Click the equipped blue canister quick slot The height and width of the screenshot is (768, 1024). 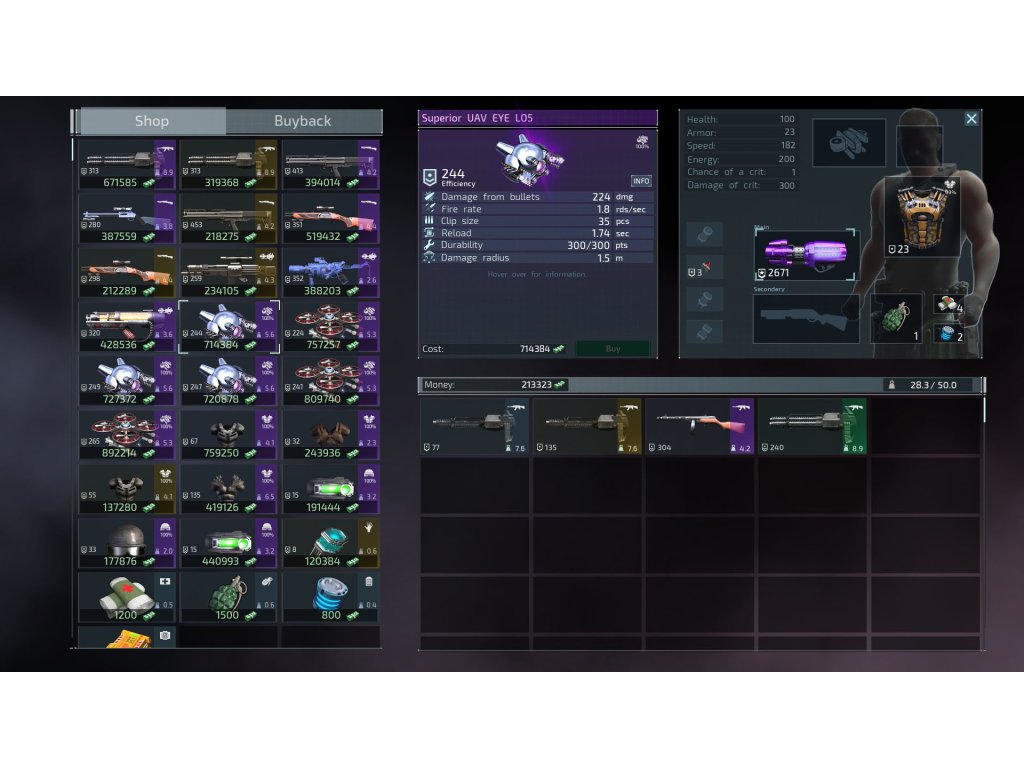(x=950, y=333)
